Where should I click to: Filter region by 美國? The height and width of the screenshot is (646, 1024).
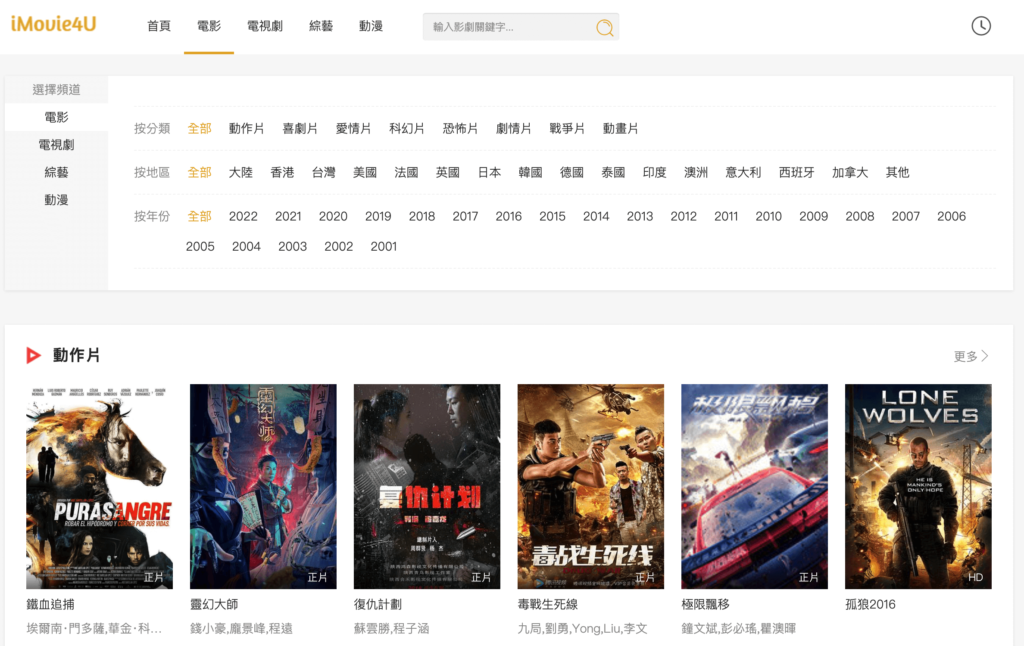(x=365, y=172)
